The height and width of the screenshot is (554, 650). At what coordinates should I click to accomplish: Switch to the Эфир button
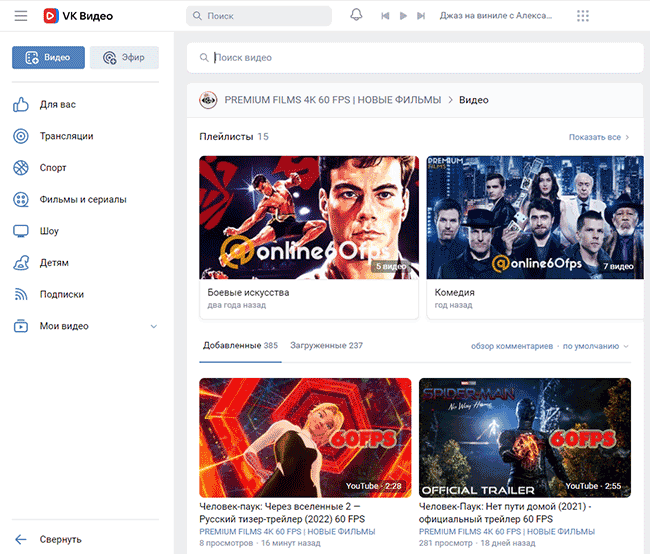click(x=124, y=57)
